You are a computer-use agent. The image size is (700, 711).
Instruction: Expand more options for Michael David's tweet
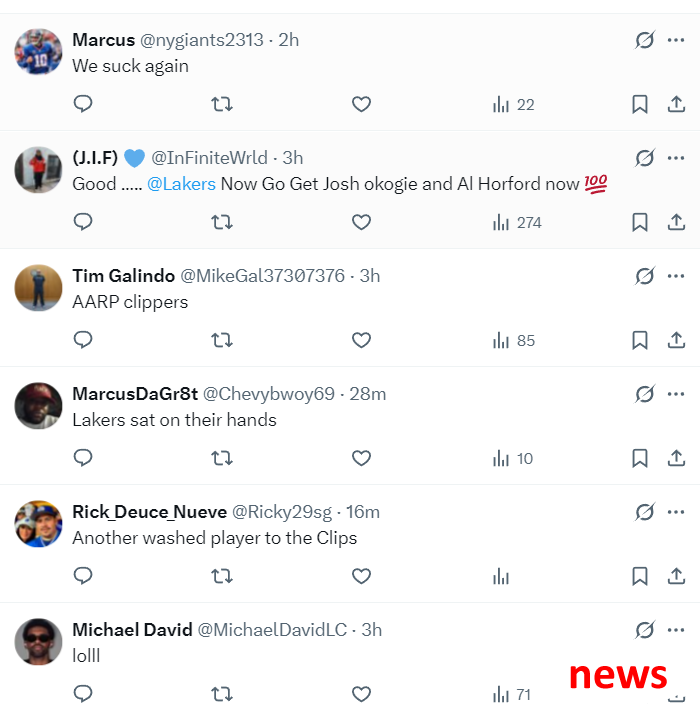tap(676, 630)
